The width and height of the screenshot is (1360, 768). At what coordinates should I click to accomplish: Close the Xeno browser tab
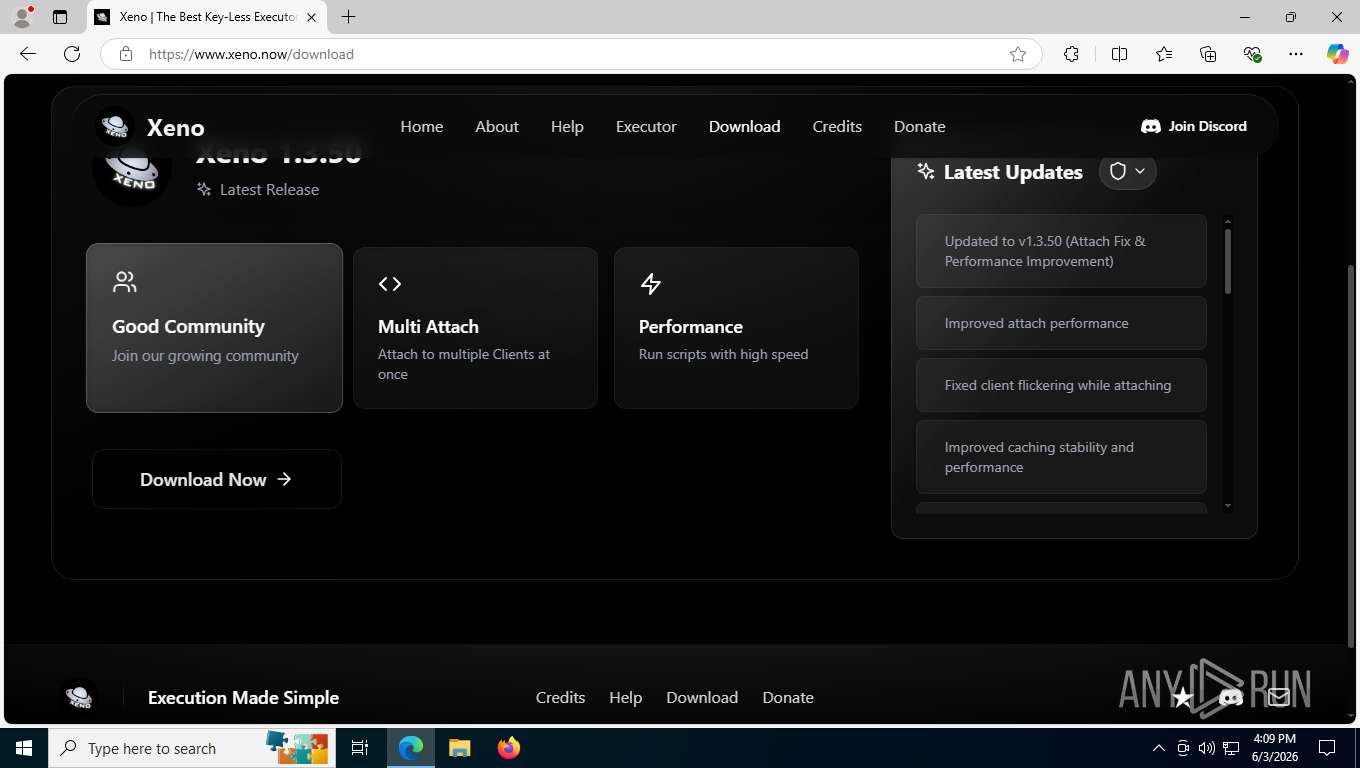pos(311,17)
